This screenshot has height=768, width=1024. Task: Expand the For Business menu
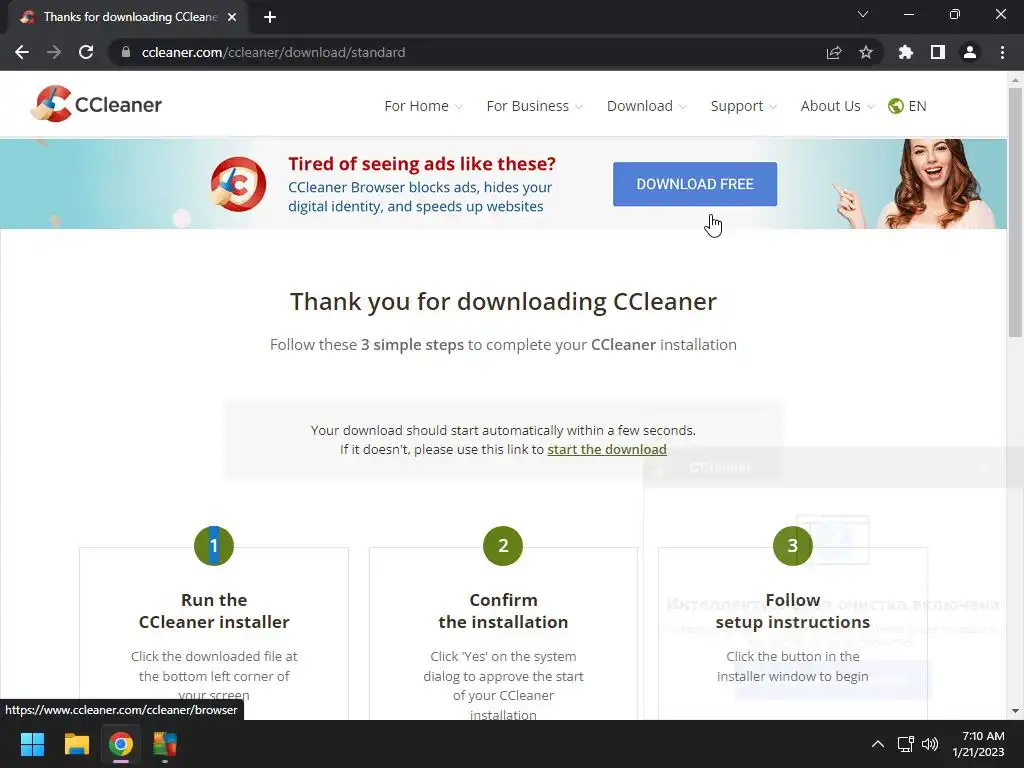[534, 106]
